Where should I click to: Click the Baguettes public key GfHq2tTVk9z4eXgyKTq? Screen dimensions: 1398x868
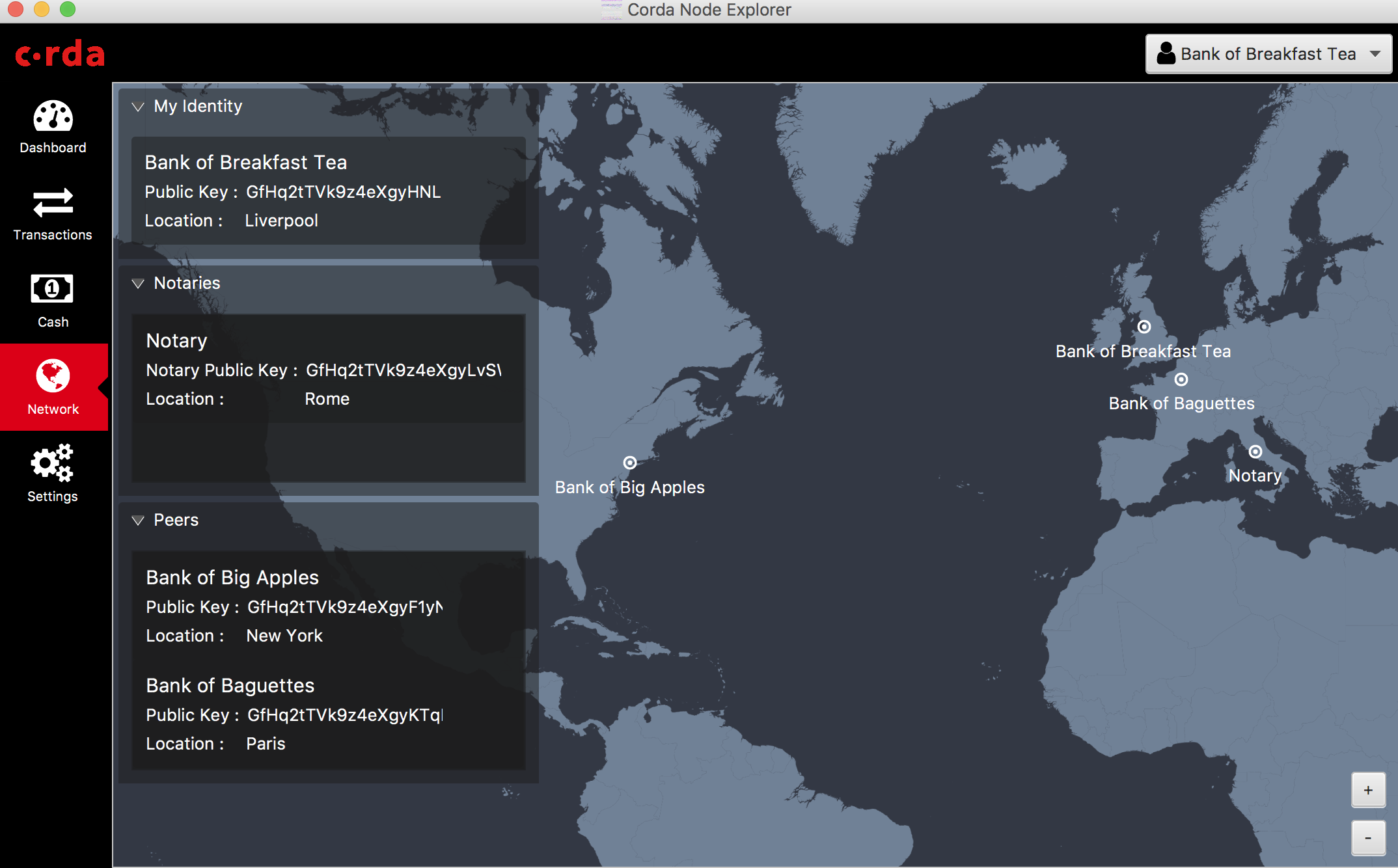pyautogui.click(x=345, y=715)
